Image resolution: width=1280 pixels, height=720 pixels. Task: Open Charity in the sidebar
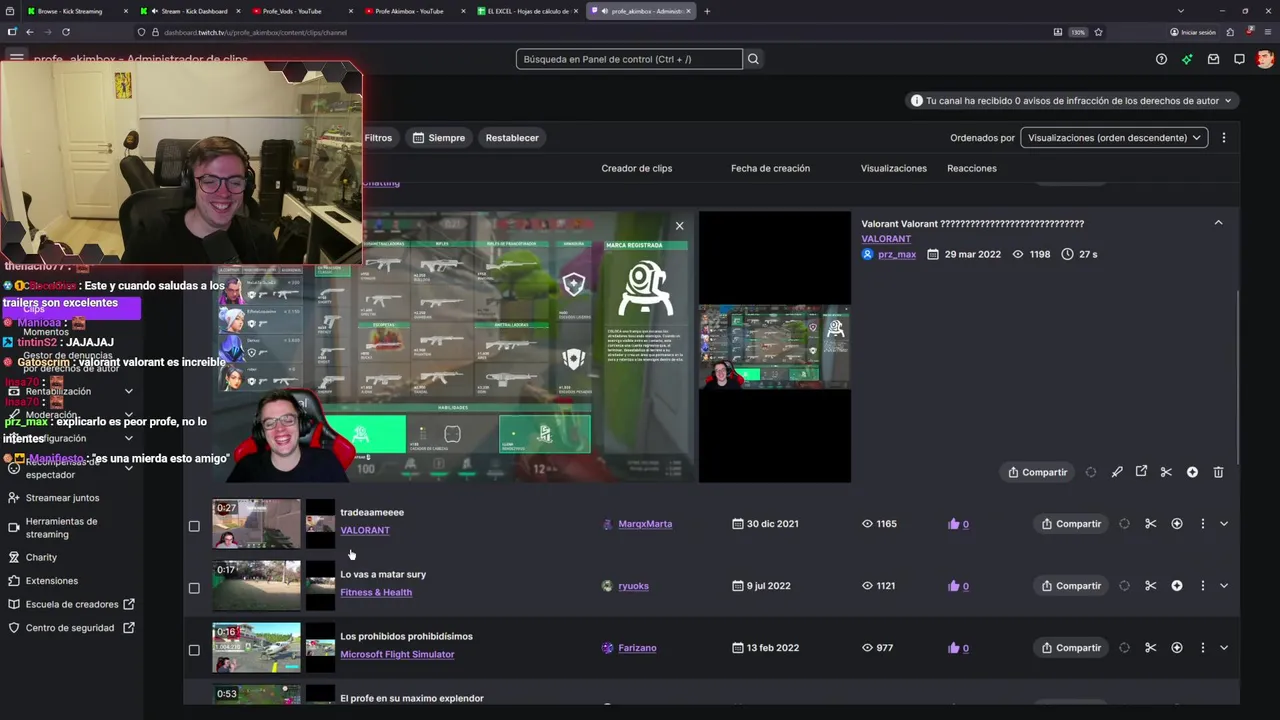click(41, 557)
